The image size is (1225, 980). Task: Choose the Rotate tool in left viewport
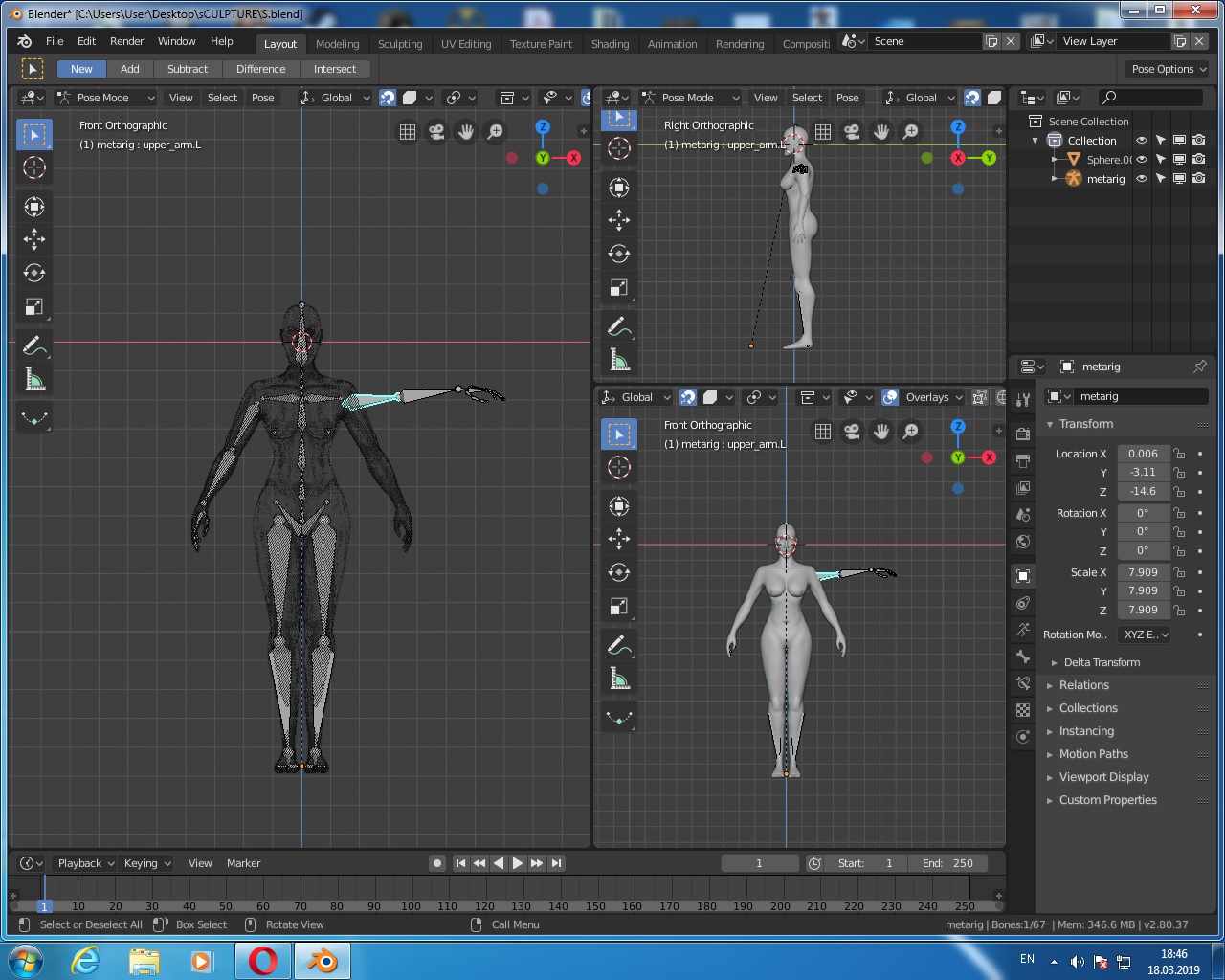click(x=34, y=273)
